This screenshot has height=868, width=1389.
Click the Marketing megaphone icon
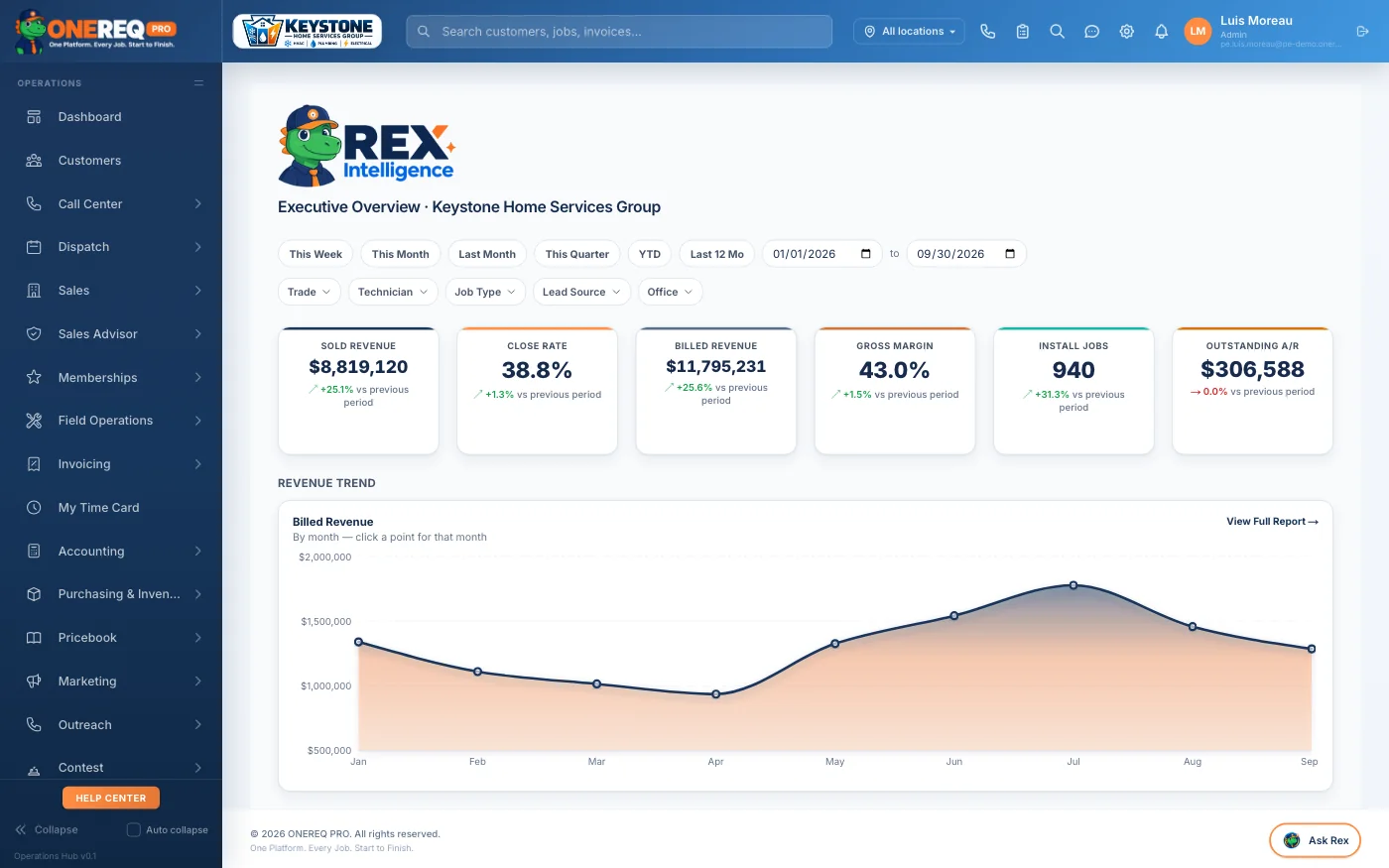[x=34, y=682]
